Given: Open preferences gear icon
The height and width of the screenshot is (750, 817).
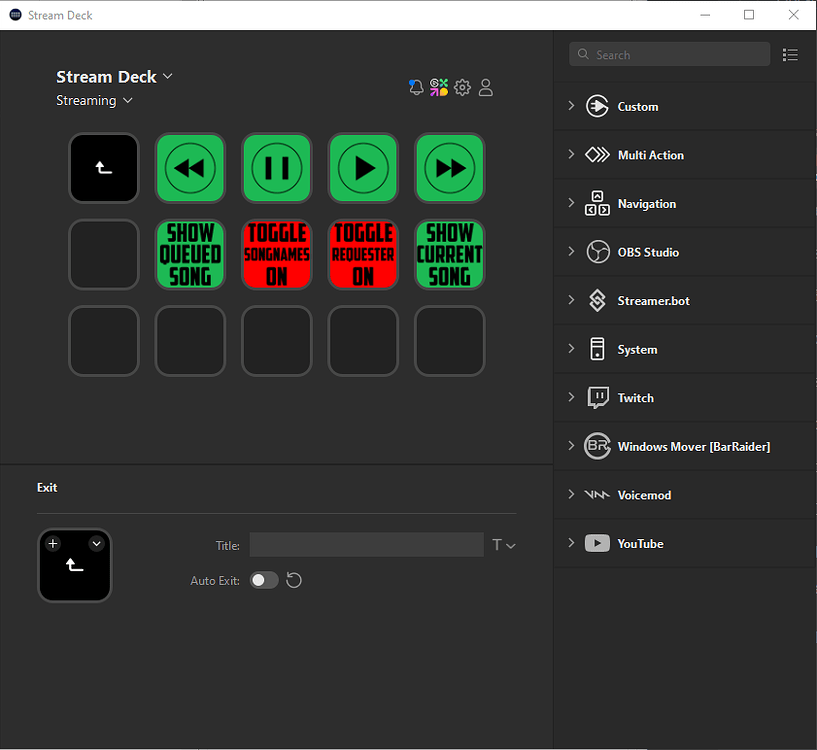Looking at the screenshot, I should click(462, 87).
